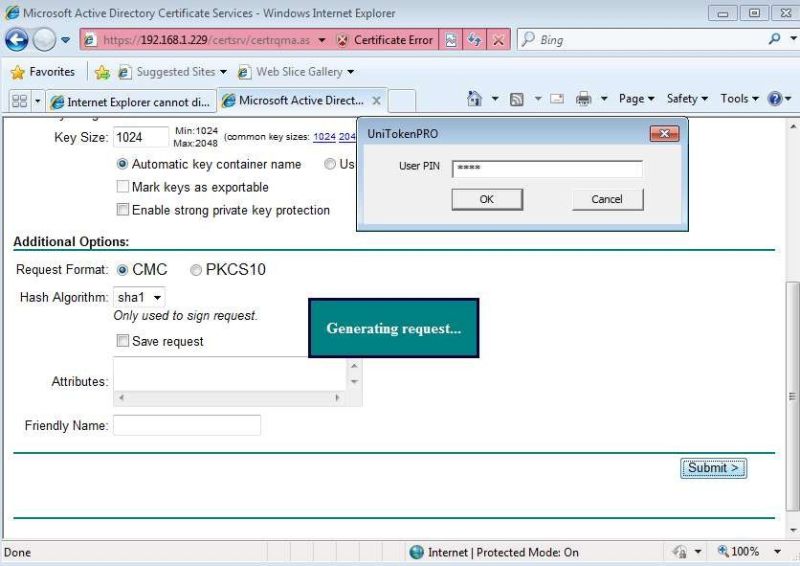This screenshot has height=566, width=800.
Task: Open the zoom level 100% dropdown
Action: click(777, 552)
